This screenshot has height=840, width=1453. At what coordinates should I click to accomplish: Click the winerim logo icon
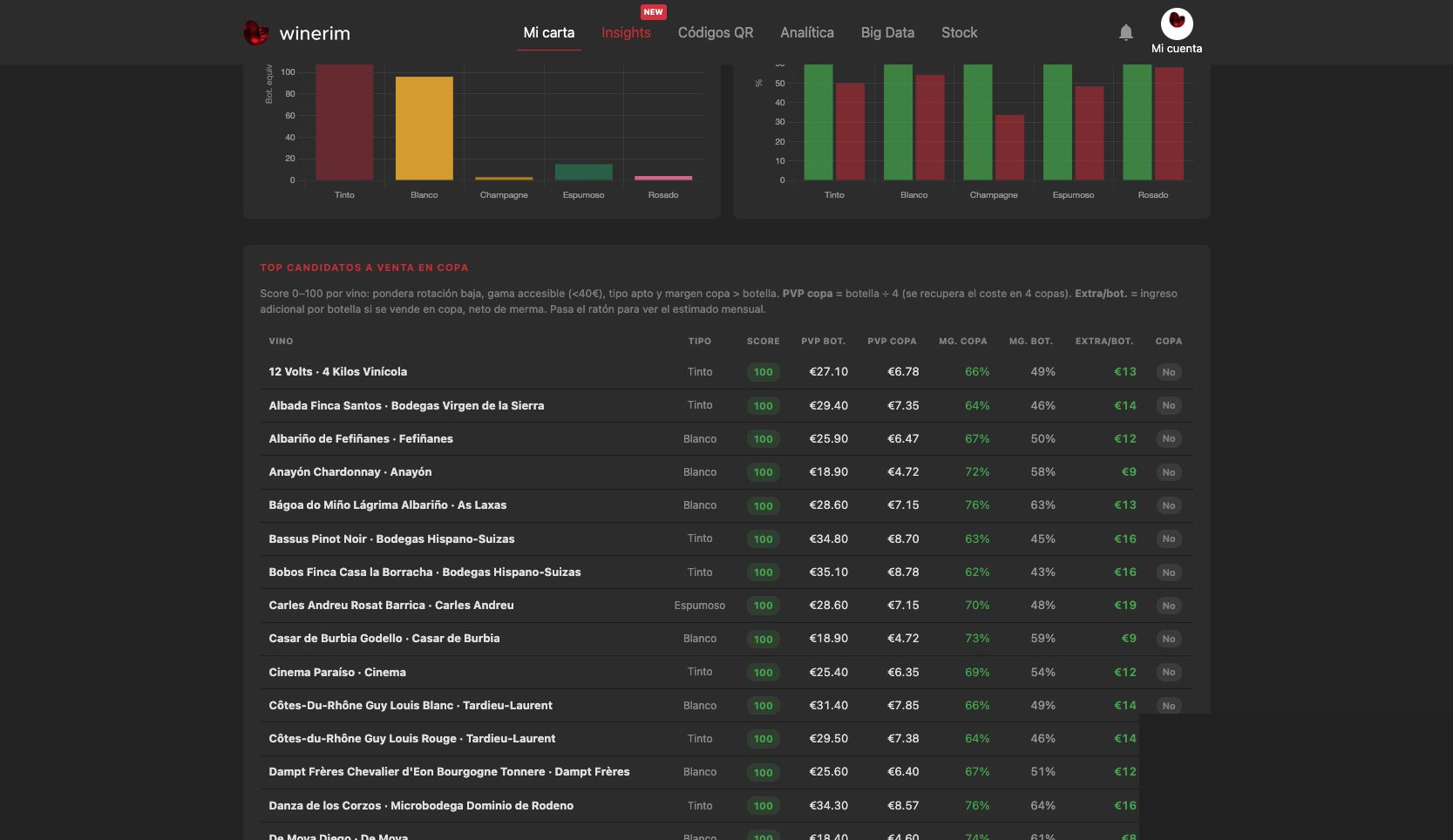tap(255, 33)
